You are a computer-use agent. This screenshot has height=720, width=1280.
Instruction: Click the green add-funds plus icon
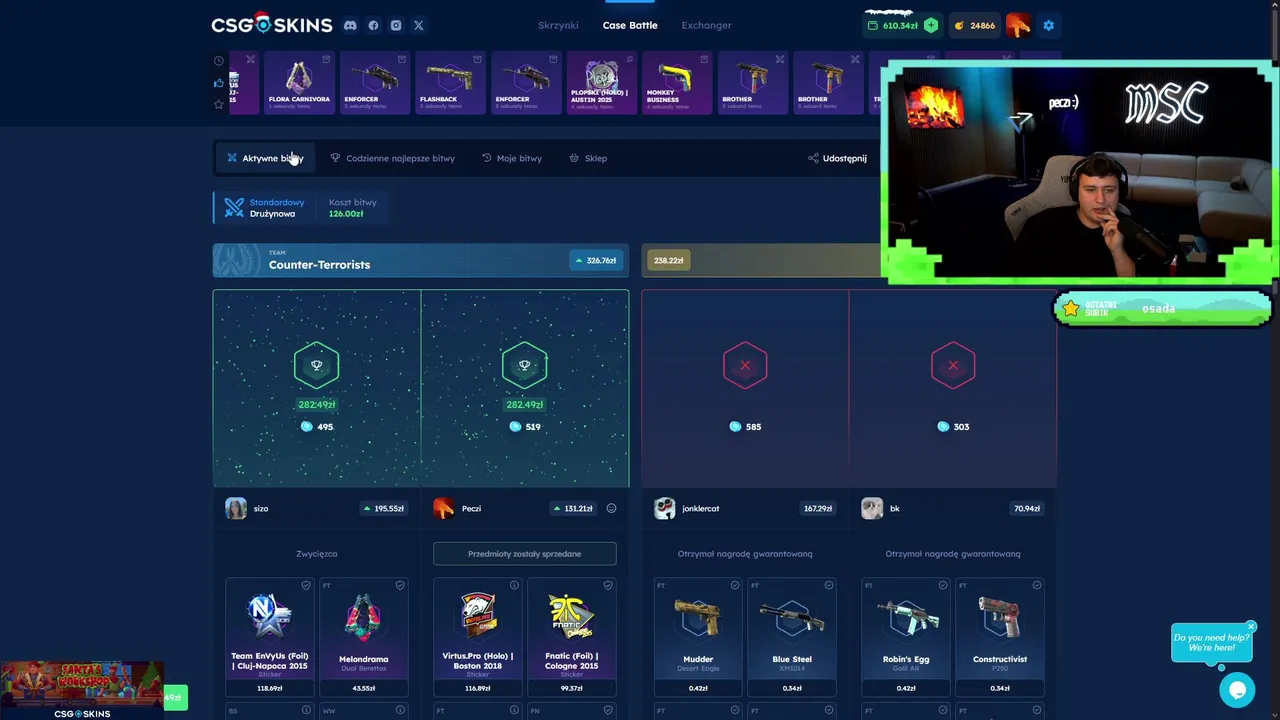(931, 25)
